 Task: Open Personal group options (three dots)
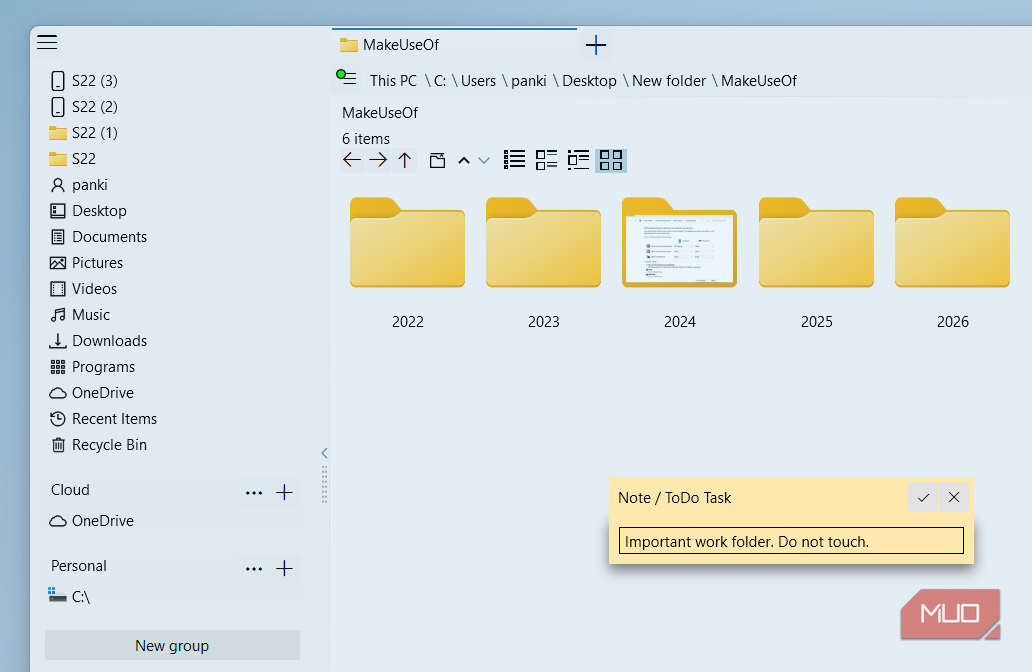[x=254, y=569]
